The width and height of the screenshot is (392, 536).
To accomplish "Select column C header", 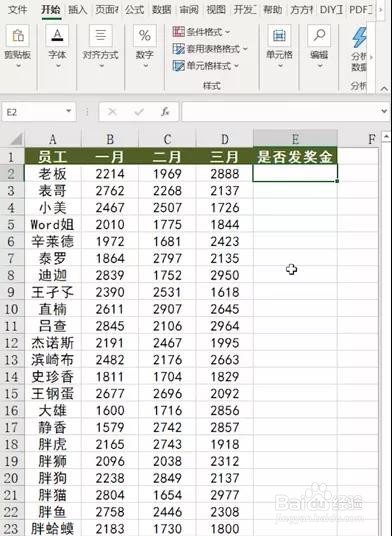I will [167, 139].
